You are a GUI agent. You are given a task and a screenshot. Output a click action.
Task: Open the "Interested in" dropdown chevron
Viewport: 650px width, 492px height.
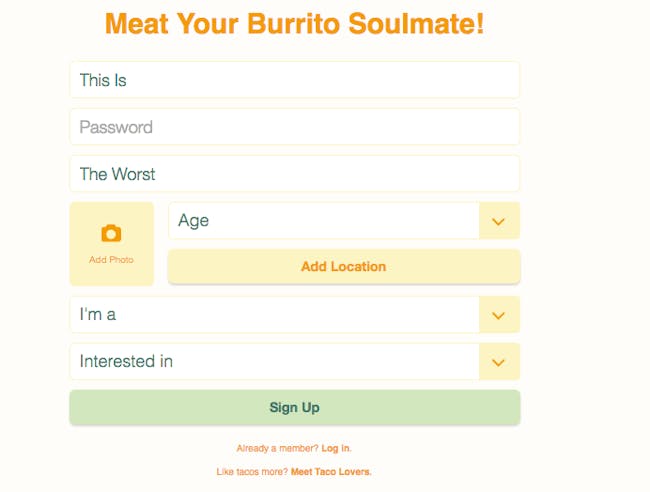(499, 362)
